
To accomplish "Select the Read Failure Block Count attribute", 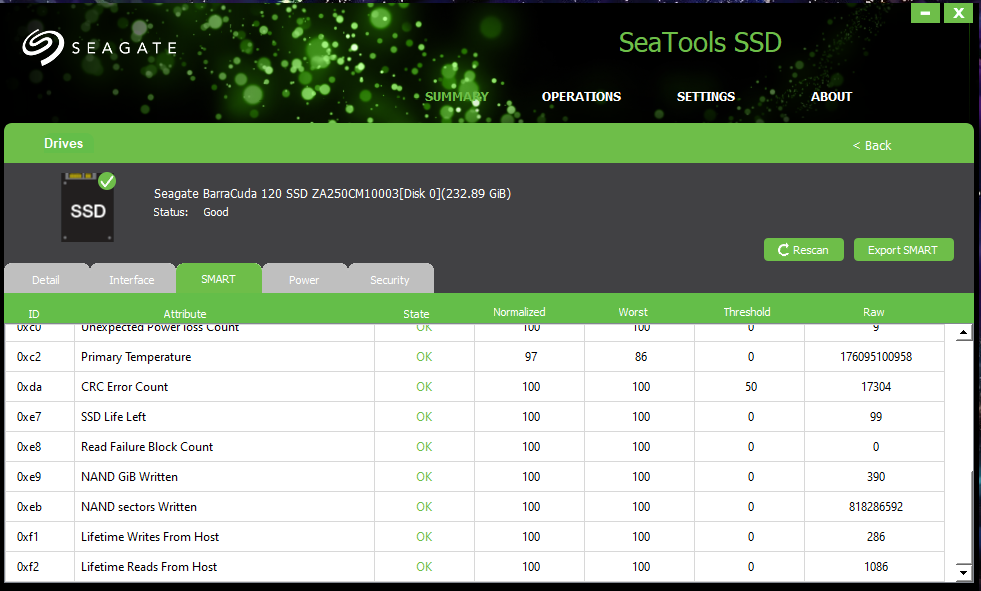I will tap(147, 447).
